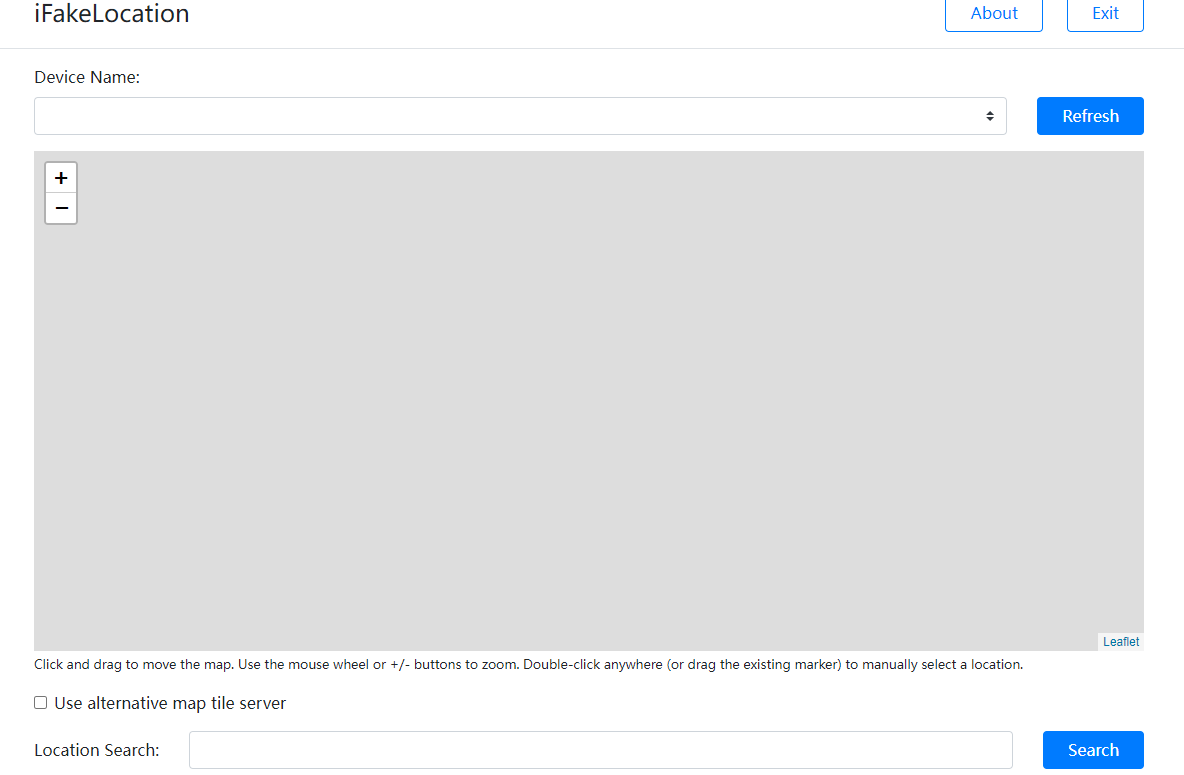Click the 'Device Name:' label

pyautogui.click(x=87, y=77)
